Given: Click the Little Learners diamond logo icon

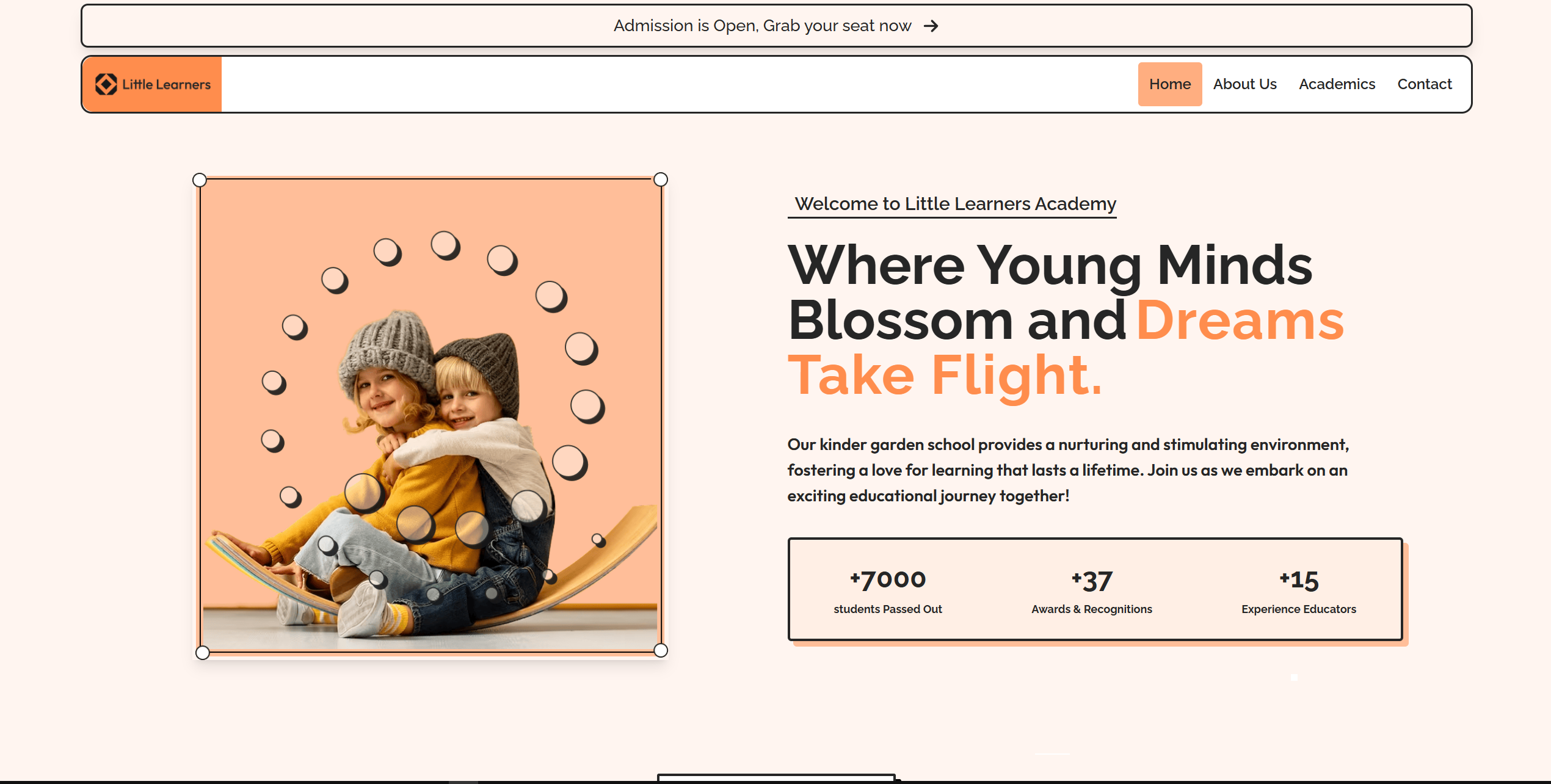Looking at the screenshot, I should point(106,84).
